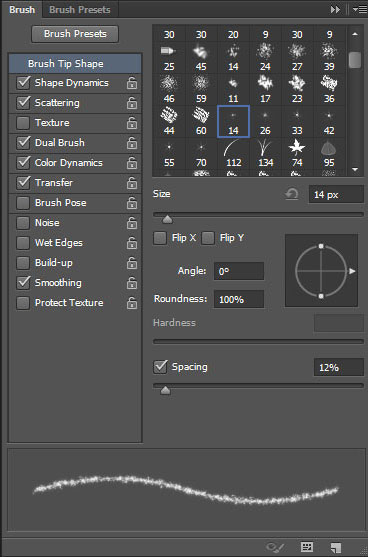Click the lock icon next to Shape Dynamics

coord(132,83)
